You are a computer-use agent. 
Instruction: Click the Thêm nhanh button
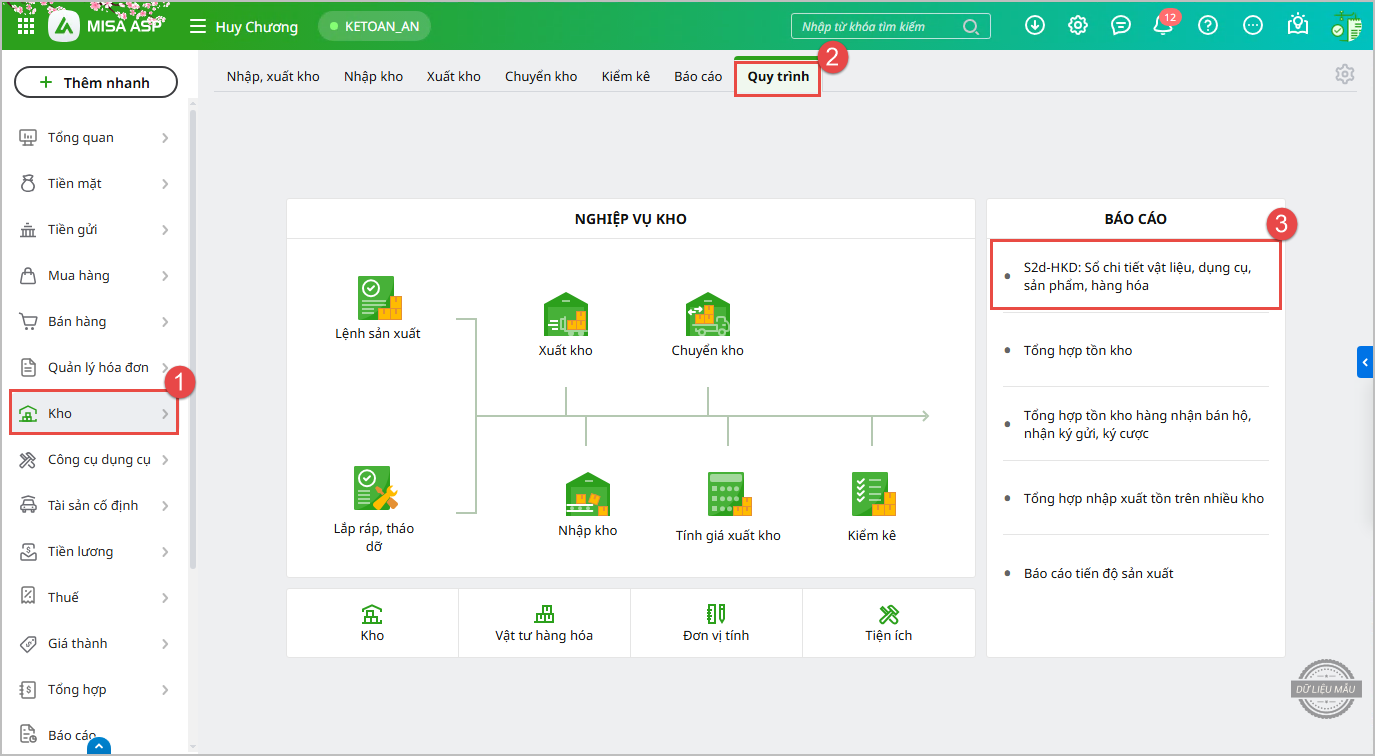pyautogui.click(x=95, y=83)
